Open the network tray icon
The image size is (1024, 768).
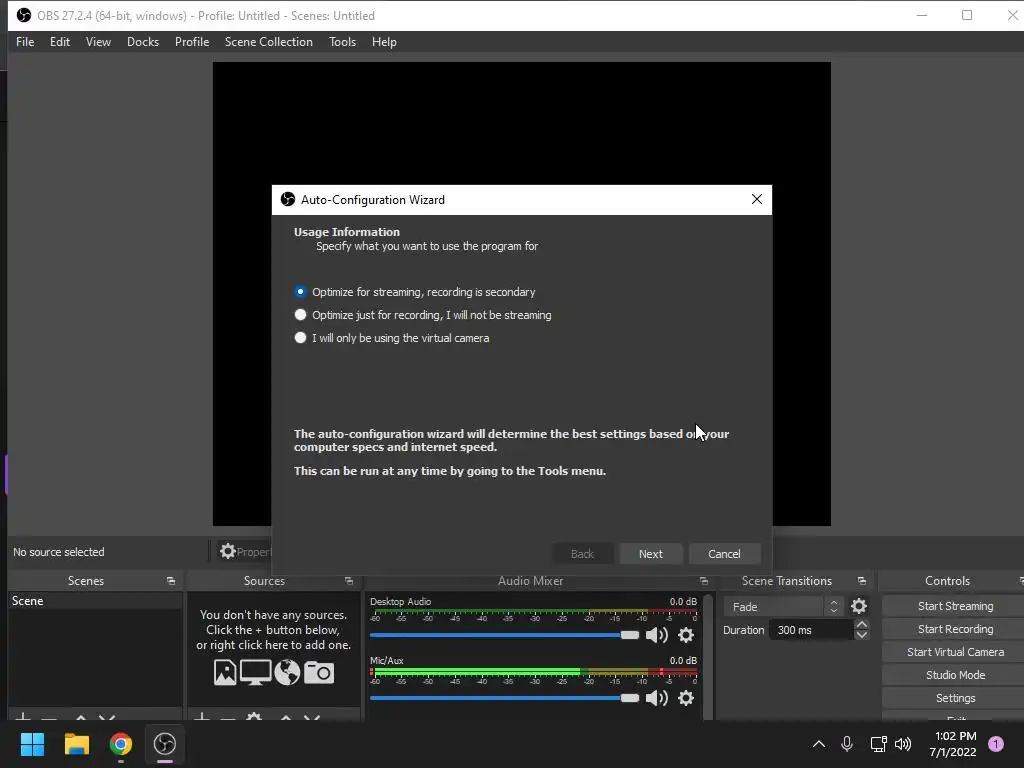point(878,744)
